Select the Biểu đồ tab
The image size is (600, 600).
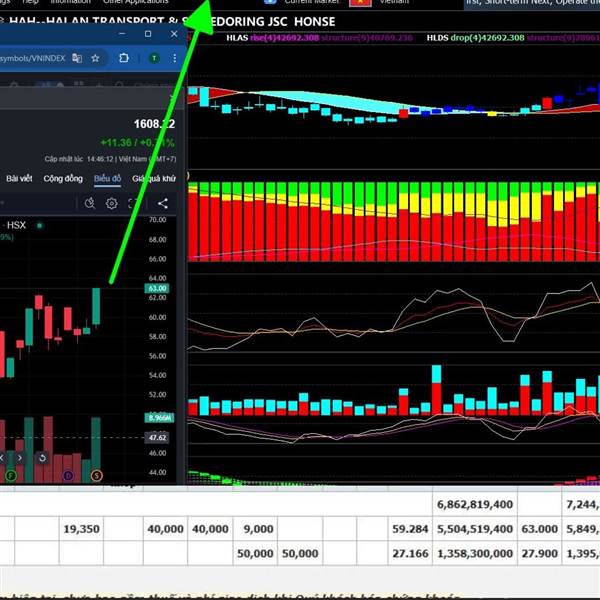[108, 178]
